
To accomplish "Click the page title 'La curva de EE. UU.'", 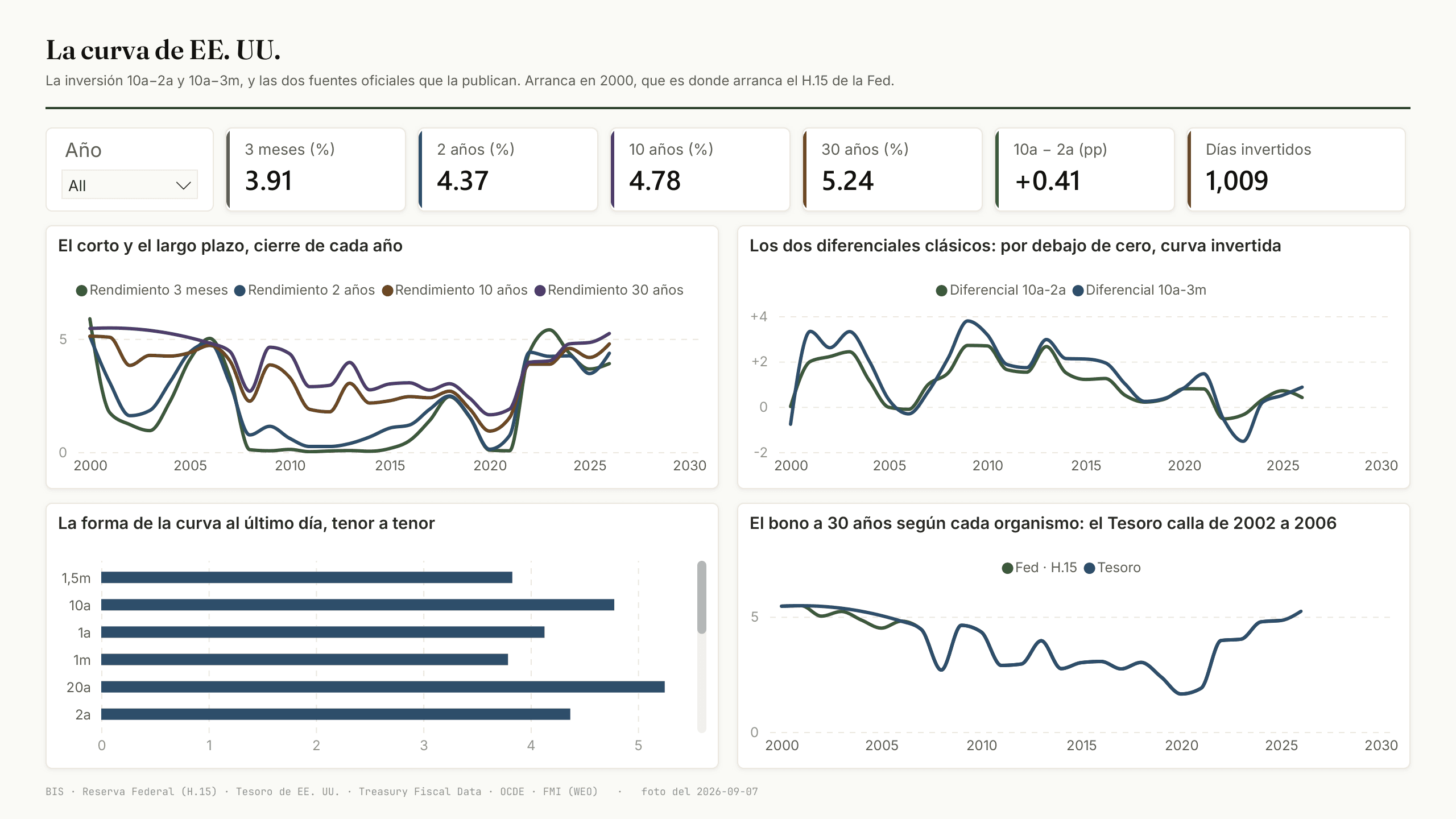I will click(x=163, y=50).
